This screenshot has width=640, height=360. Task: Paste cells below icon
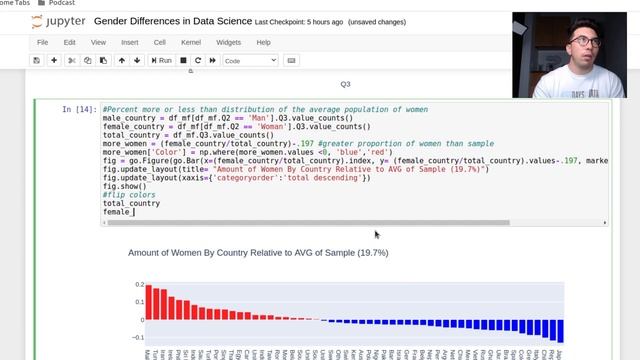(103, 60)
